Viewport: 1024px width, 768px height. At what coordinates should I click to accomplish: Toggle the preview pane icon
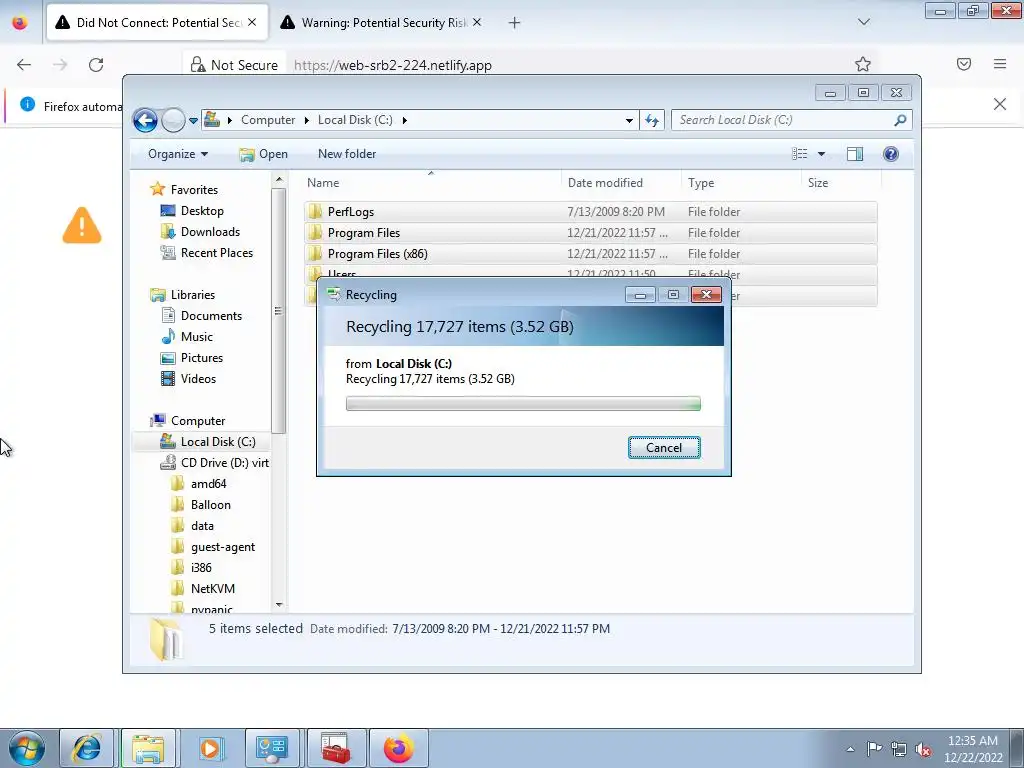point(854,154)
